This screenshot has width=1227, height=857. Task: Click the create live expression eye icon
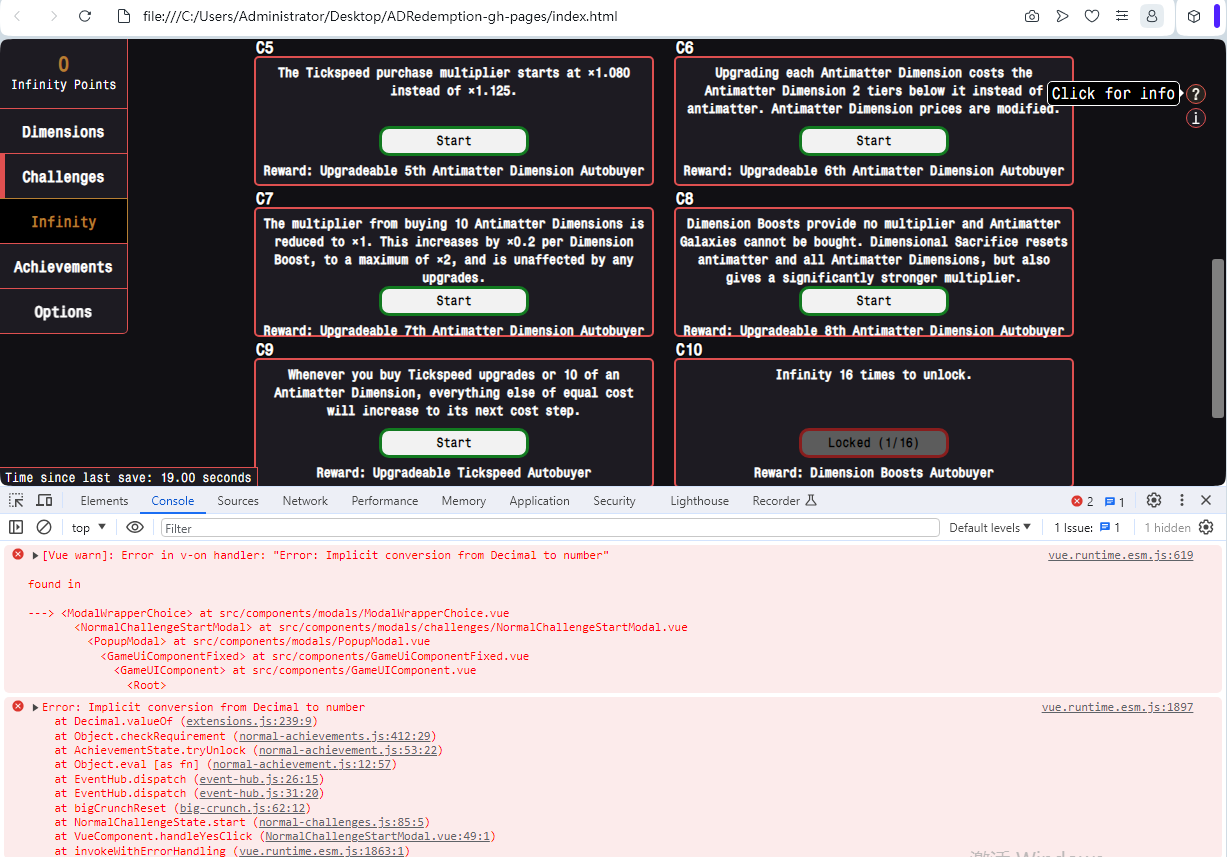[x=134, y=527]
